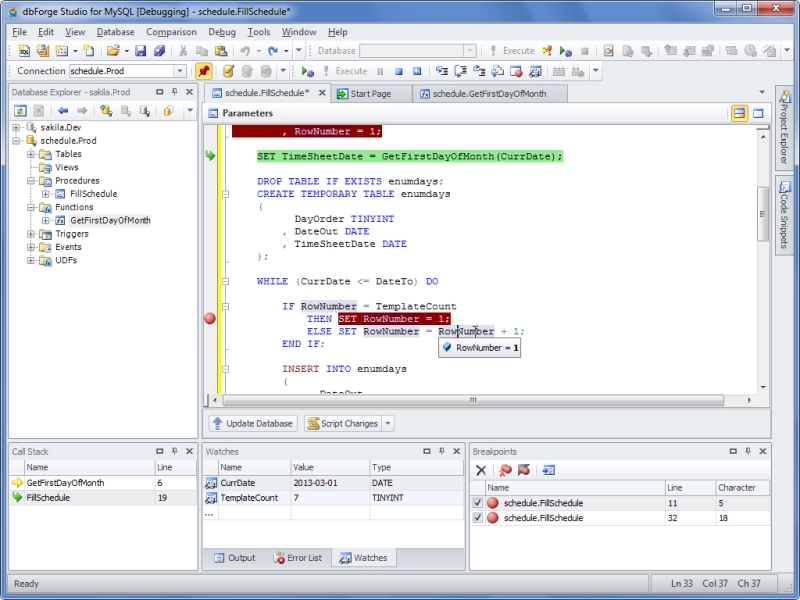The height and width of the screenshot is (600, 800).
Task: Click the Paste clipboard icon
Action: [x=221, y=51]
